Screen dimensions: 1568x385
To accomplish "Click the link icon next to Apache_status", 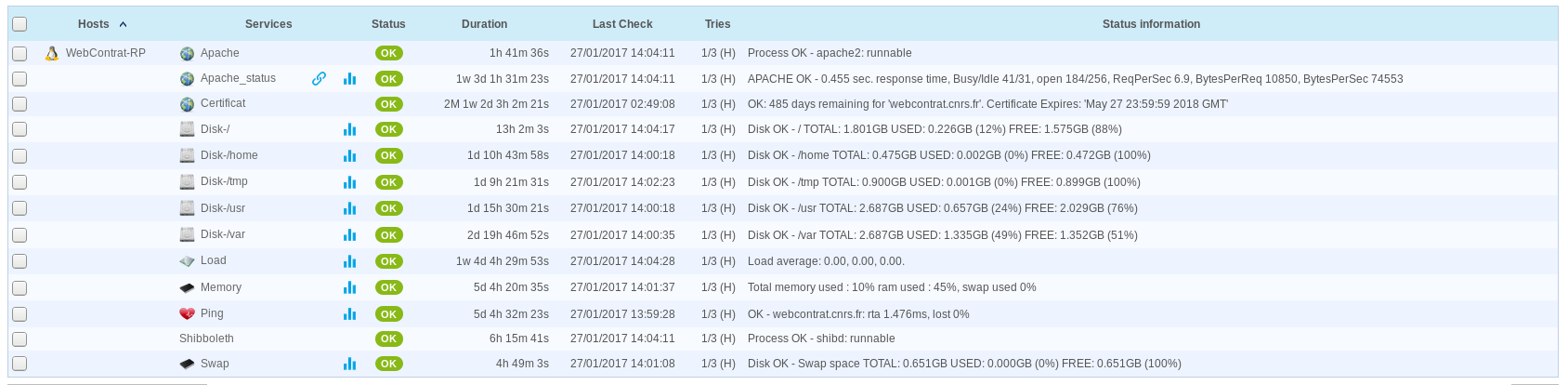I will tap(319, 79).
